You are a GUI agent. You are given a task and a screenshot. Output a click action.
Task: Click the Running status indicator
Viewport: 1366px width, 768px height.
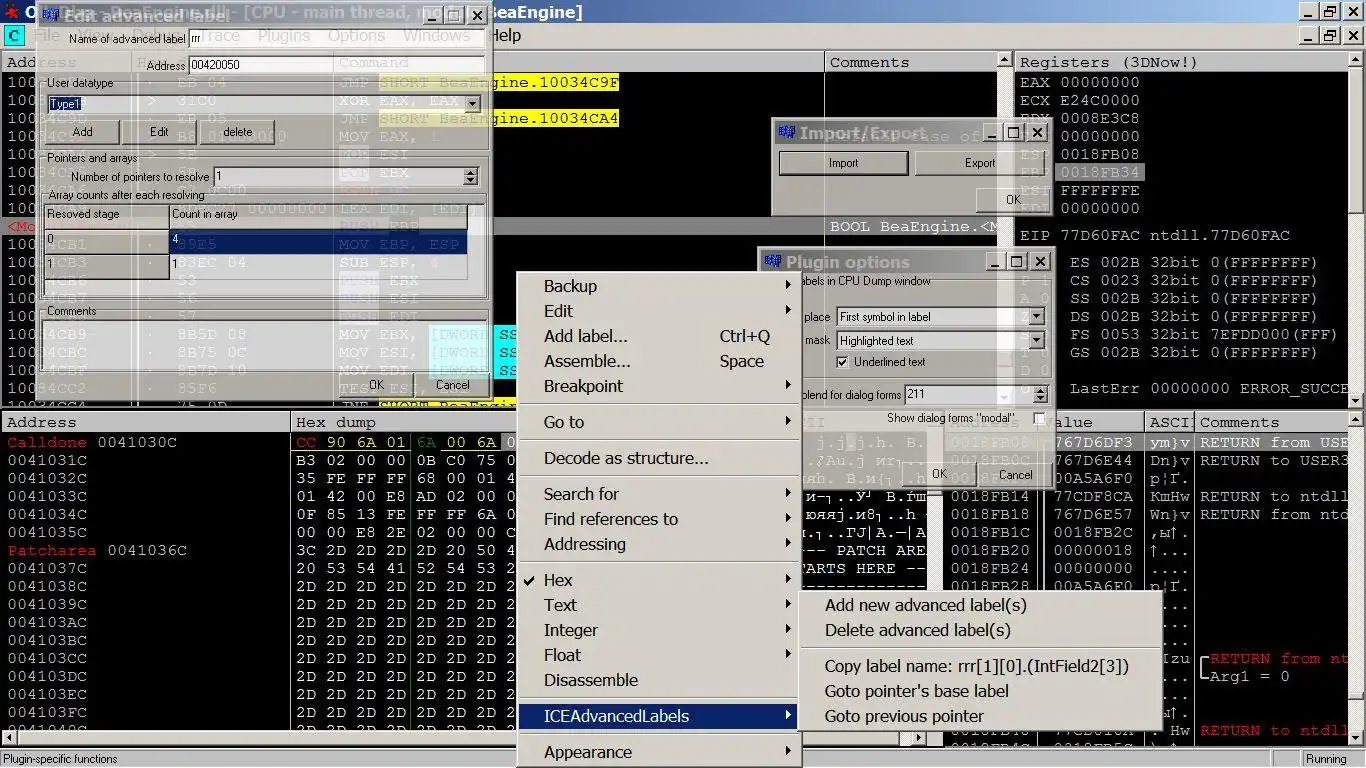(1326, 759)
